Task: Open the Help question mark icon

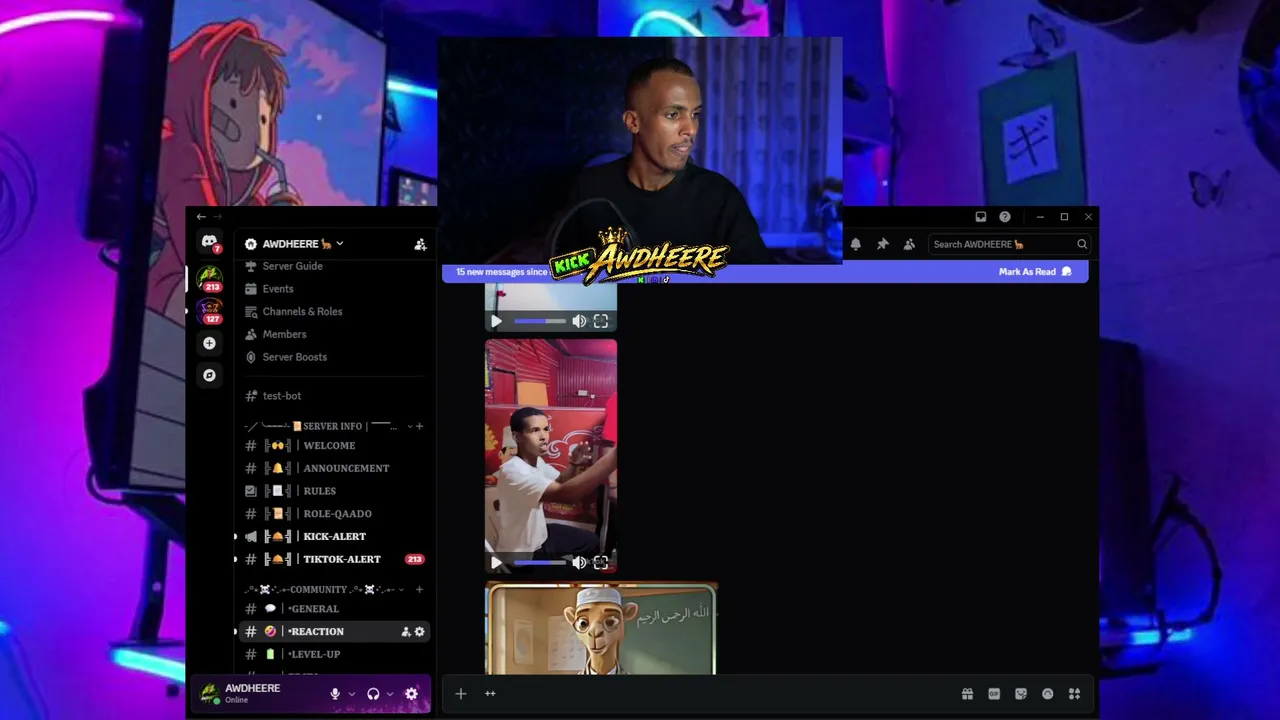Action: tap(1005, 217)
